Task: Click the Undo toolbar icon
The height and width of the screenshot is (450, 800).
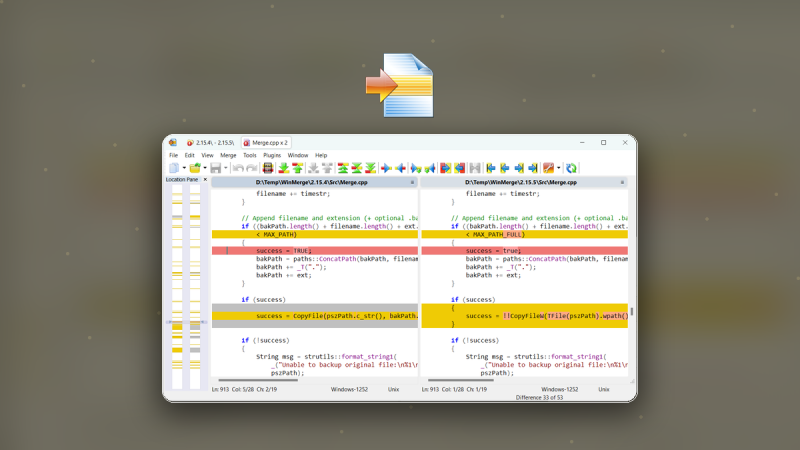Action: pos(238,168)
